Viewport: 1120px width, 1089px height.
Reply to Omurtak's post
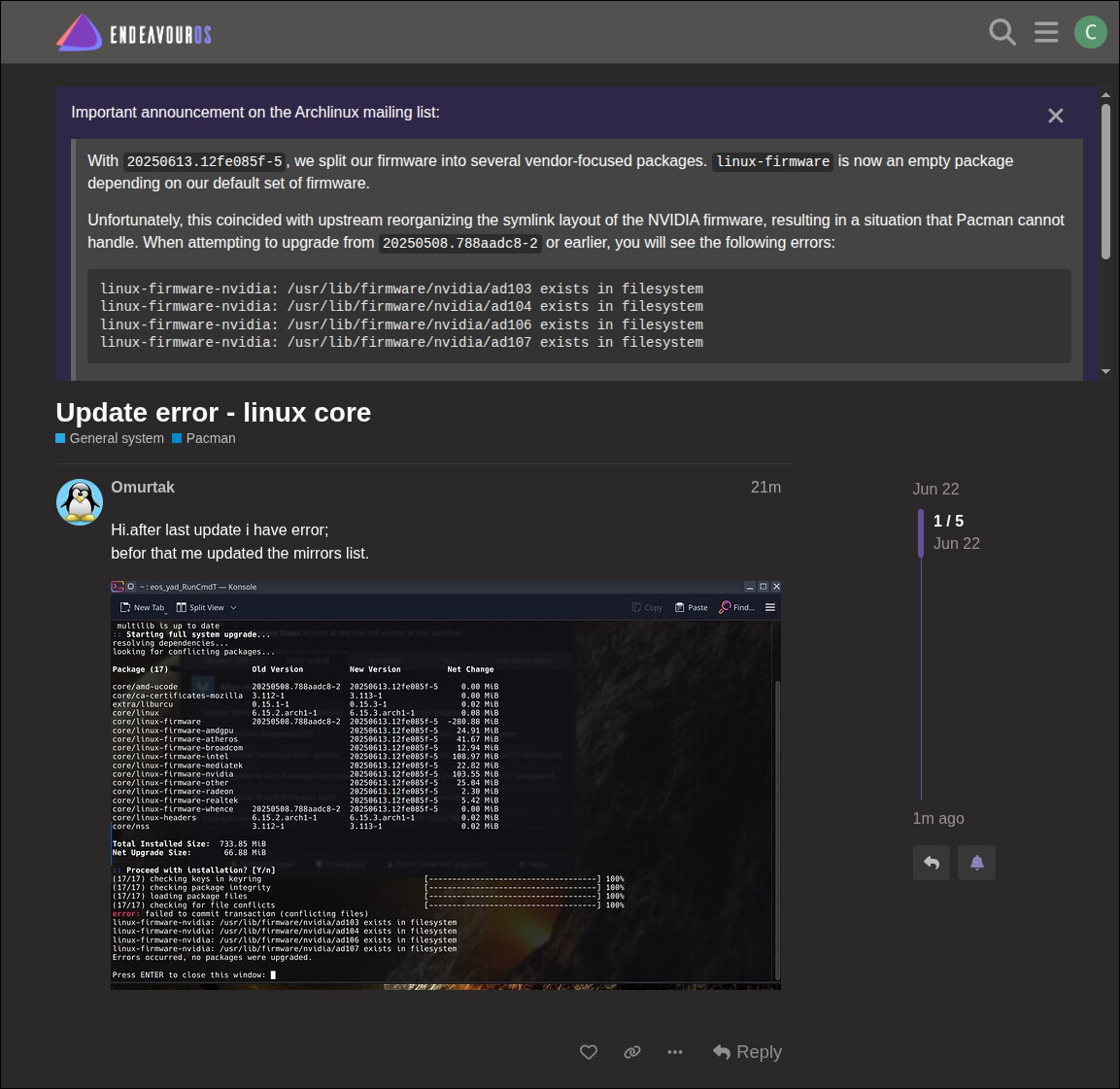747,1052
